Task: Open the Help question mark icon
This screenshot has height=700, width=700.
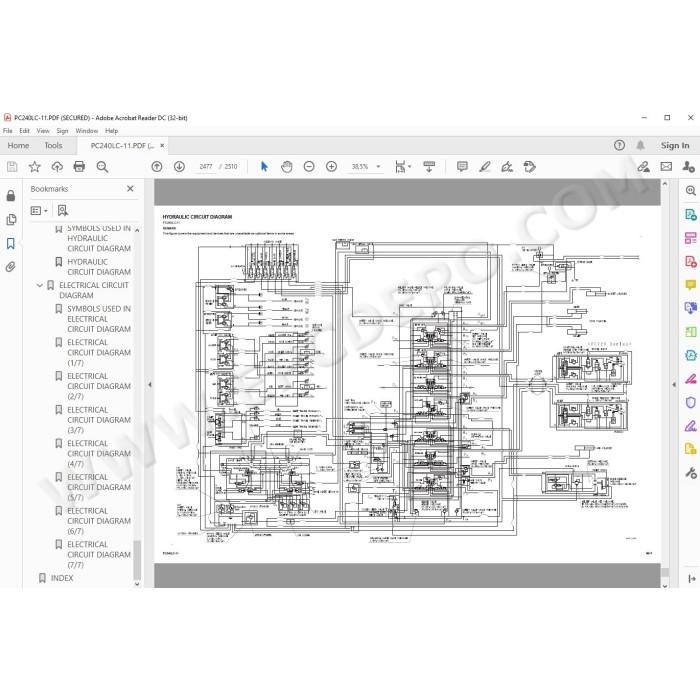Action: [x=619, y=145]
